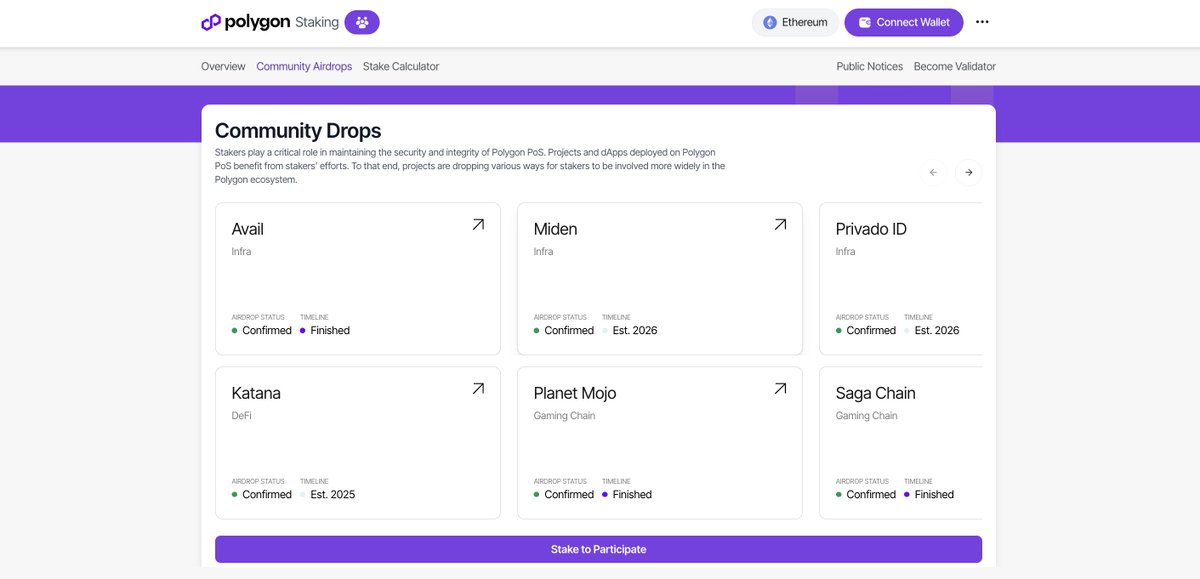This screenshot has height=579, width=1200.
Task: Click the purple paw icon button
Action: click(x=362, y=22)
